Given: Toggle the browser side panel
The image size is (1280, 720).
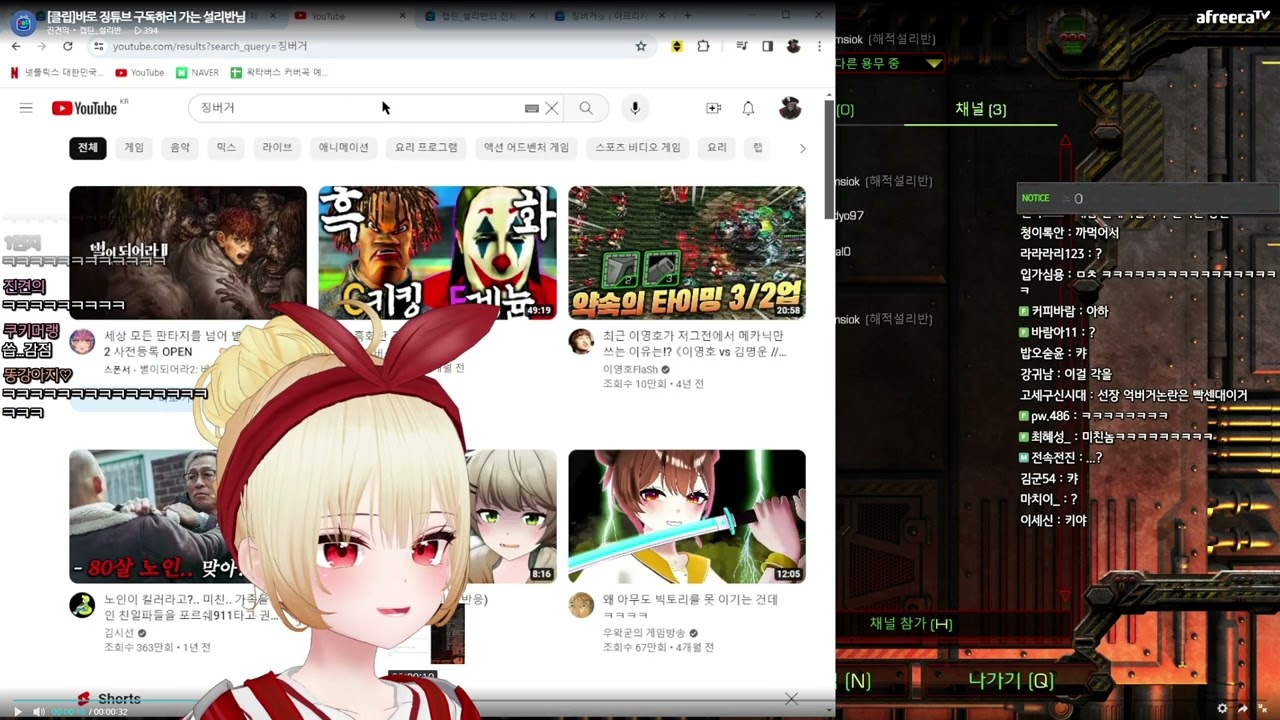Looking at the screenshot, I should tap(767, 46).
